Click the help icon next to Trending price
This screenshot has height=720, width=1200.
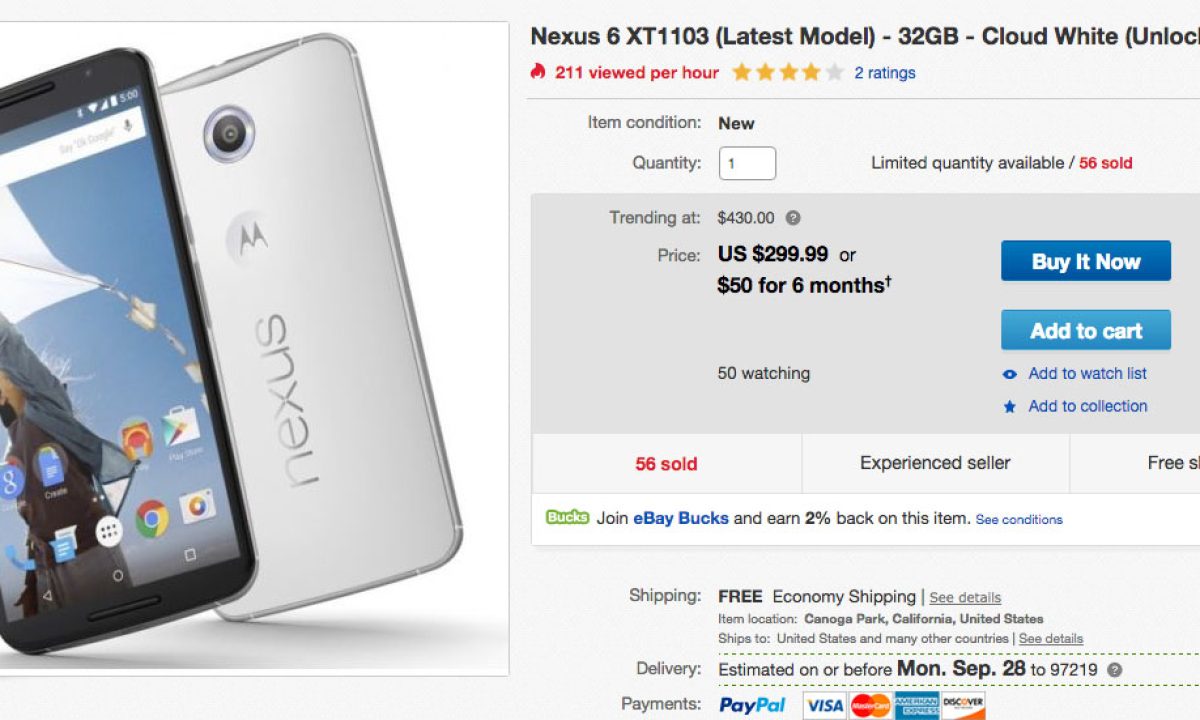pyautogui.click(x=793, y=217)
